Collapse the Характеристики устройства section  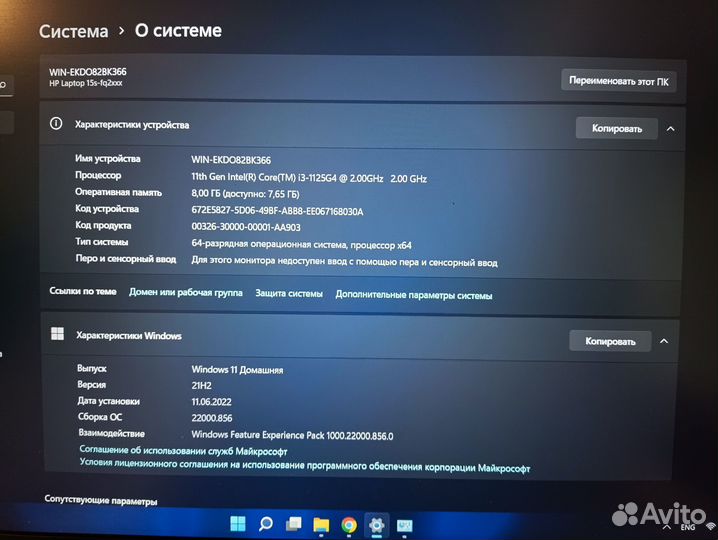pyautogui.click(x=670, y=129)
